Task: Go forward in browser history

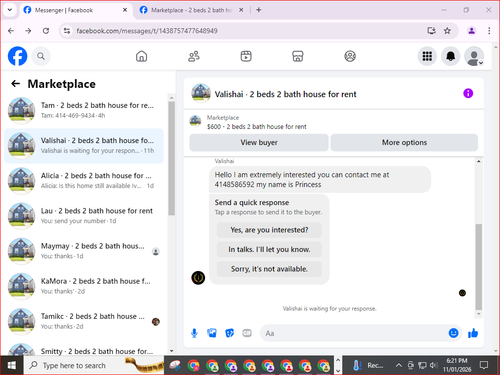Action: pos(28,31)
